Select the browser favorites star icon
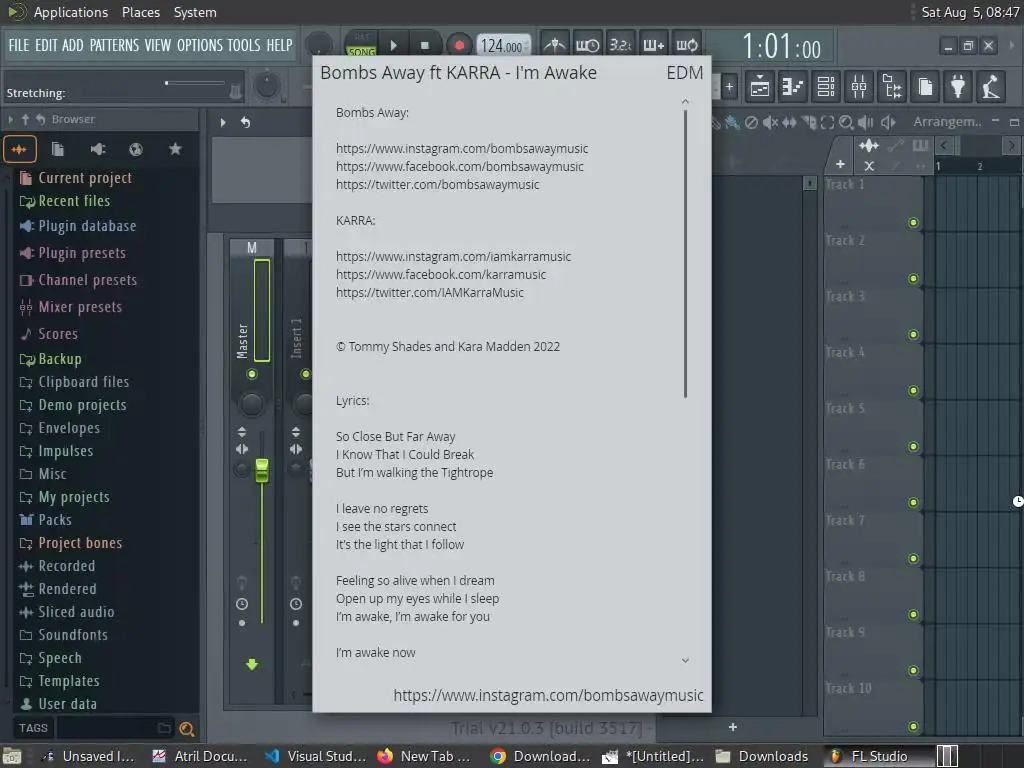Image resolution: width=1024 pixels, height=768 pixels. click(175, 150)
